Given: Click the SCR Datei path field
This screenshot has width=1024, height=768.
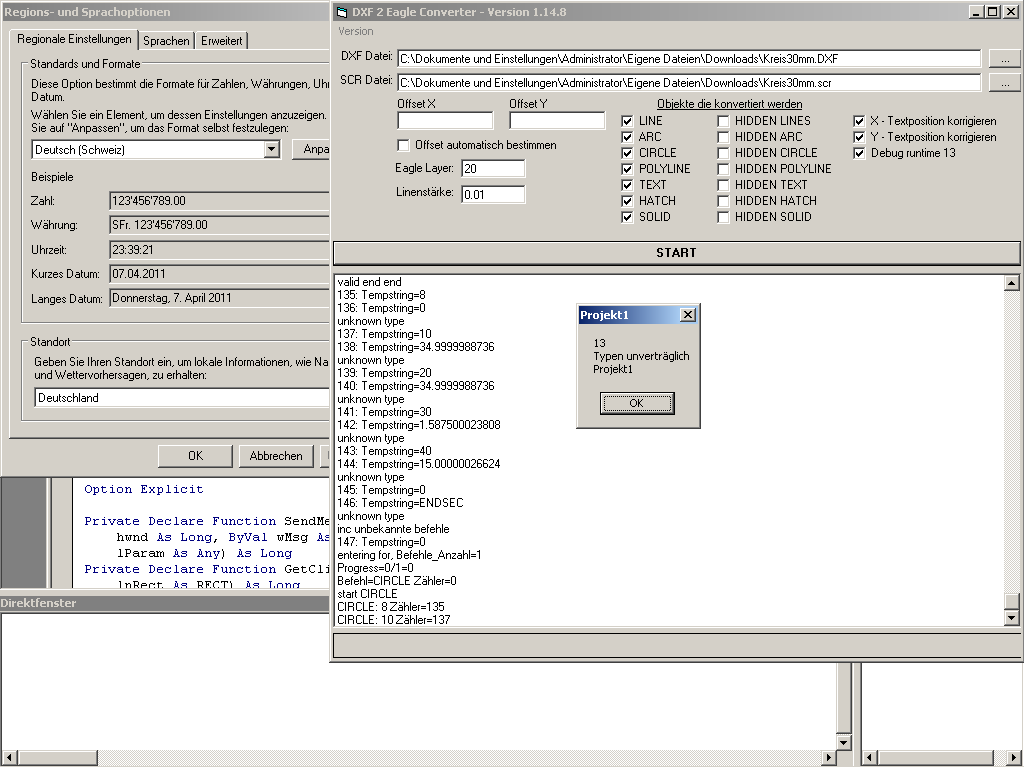Looking at the screenshot, I should pyautogui.click(x=689, y=83).
